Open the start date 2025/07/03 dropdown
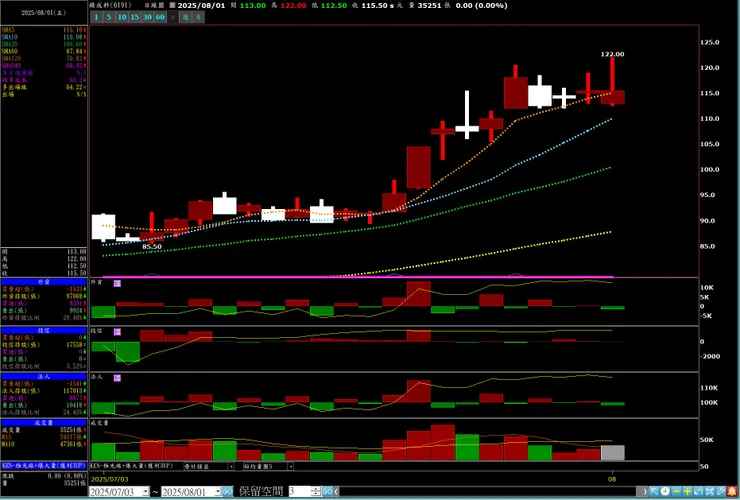The width and height of the screenshot is (740, 500). pyautogui.click(x=146, y=492)
